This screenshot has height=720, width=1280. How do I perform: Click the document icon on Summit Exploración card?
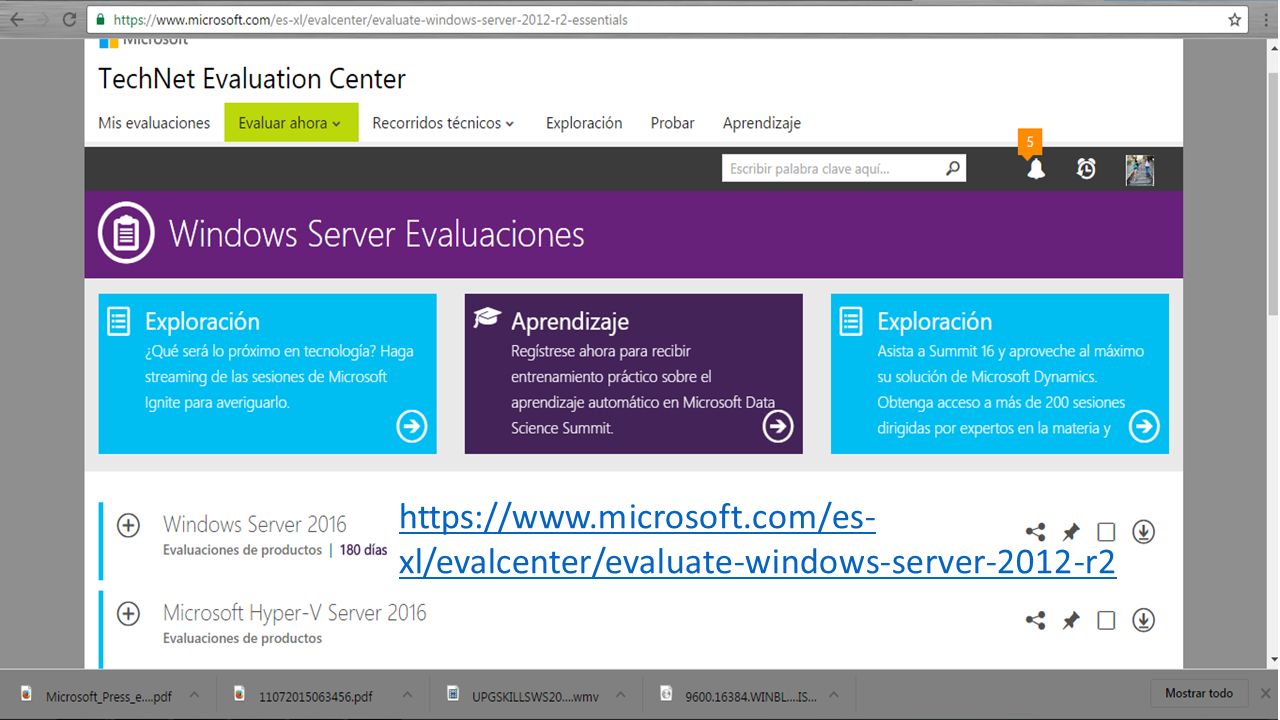(x=851, y=321)
